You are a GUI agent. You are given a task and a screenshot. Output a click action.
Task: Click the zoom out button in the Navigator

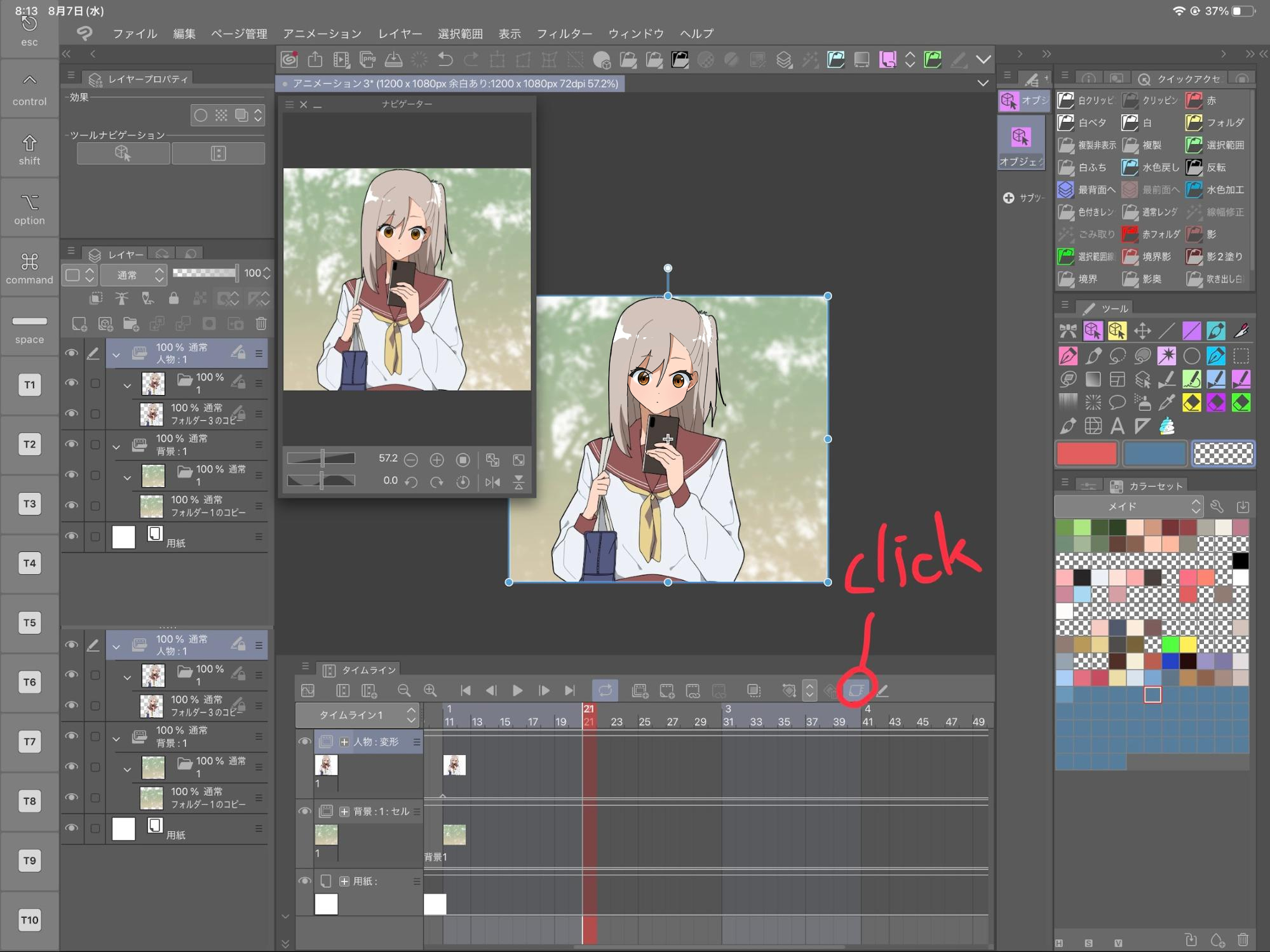click(x=412, y=459)
